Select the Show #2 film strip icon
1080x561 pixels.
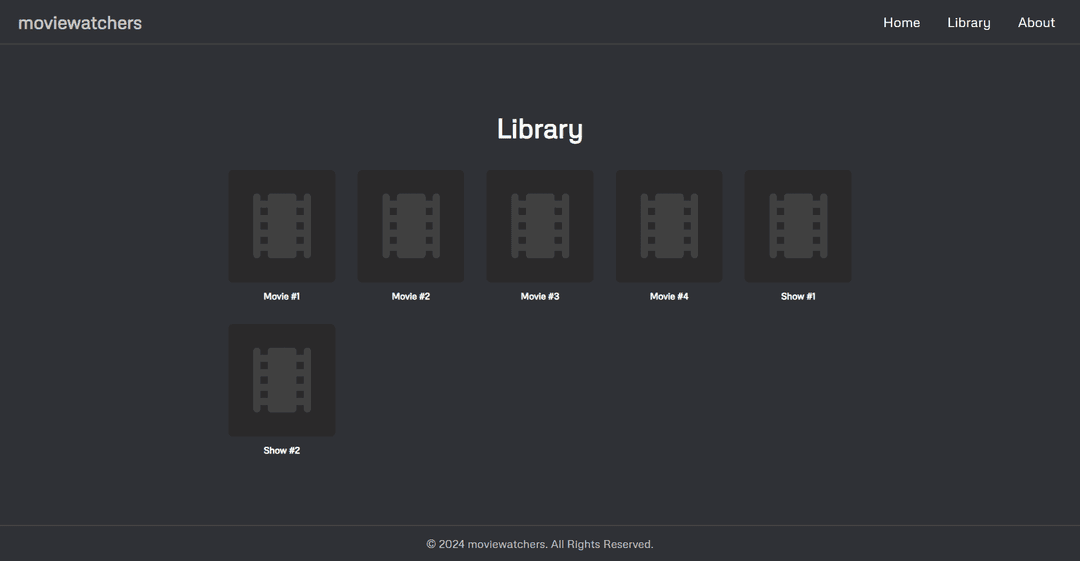pos(282,380)
